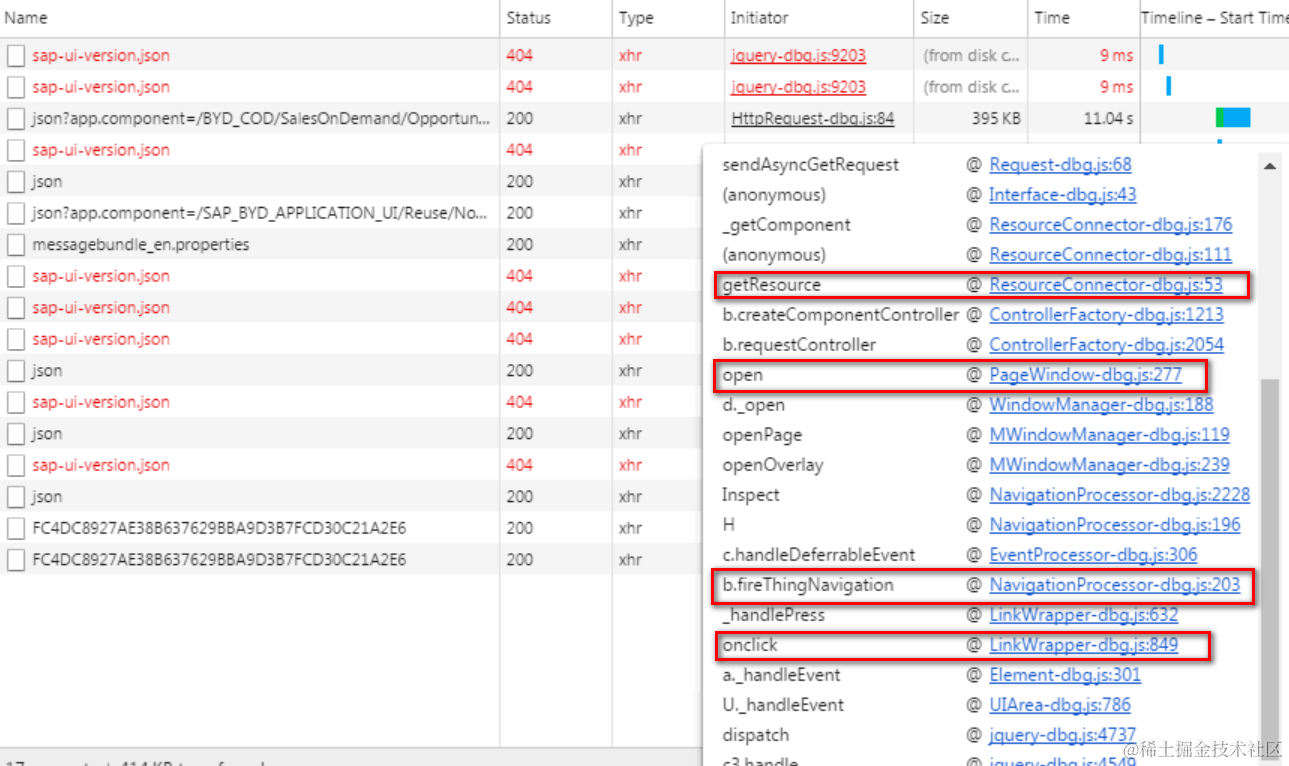Open the Timeline – Start Time column header
The height and width of the screenshot is (766, 1289).
click(x=1216, y=18)
